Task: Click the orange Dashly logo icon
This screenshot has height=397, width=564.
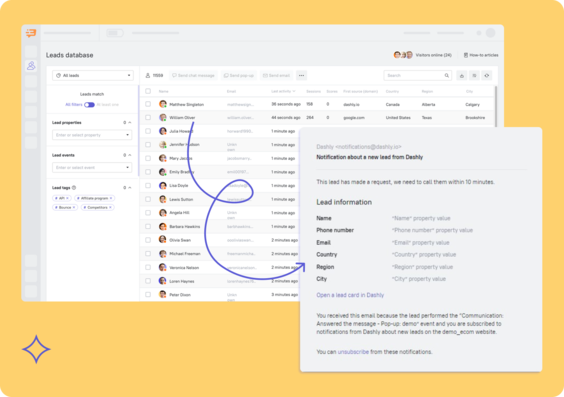Action: click(x=31, y=33)
